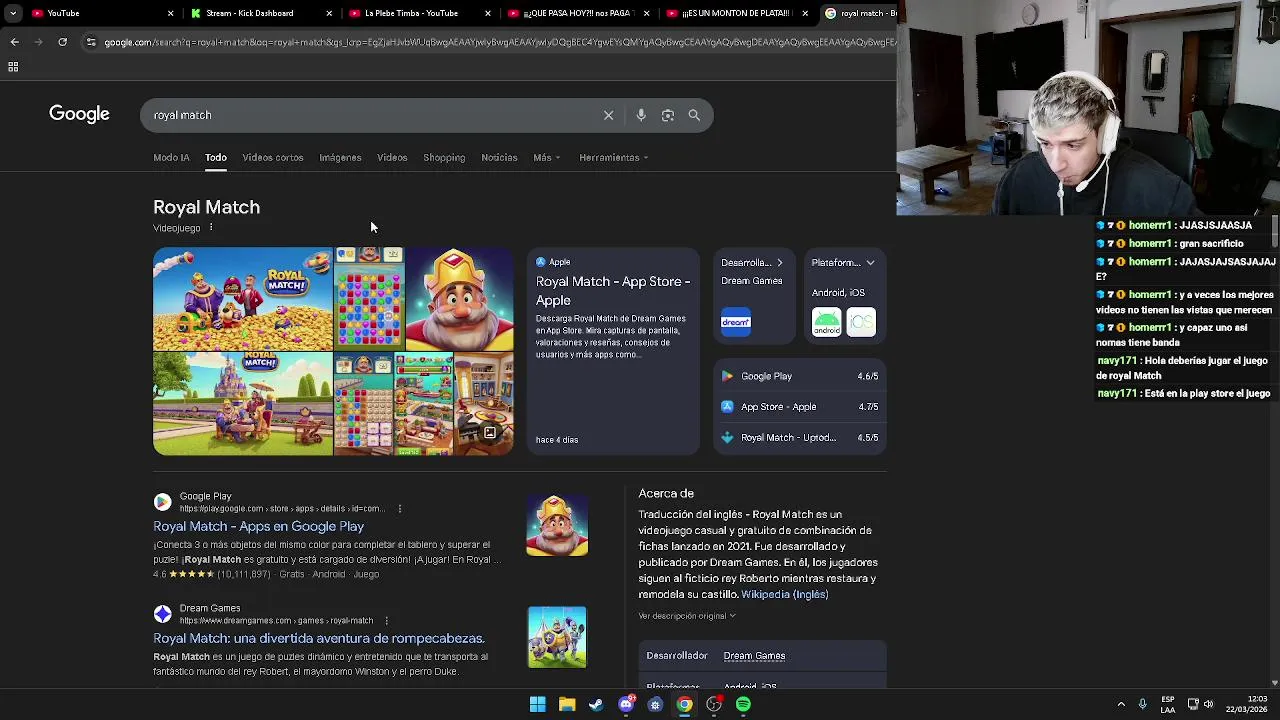The image size is (1280, 720).
Task: Click the chat panel scrollbar
Action: tap(1275, 230)
